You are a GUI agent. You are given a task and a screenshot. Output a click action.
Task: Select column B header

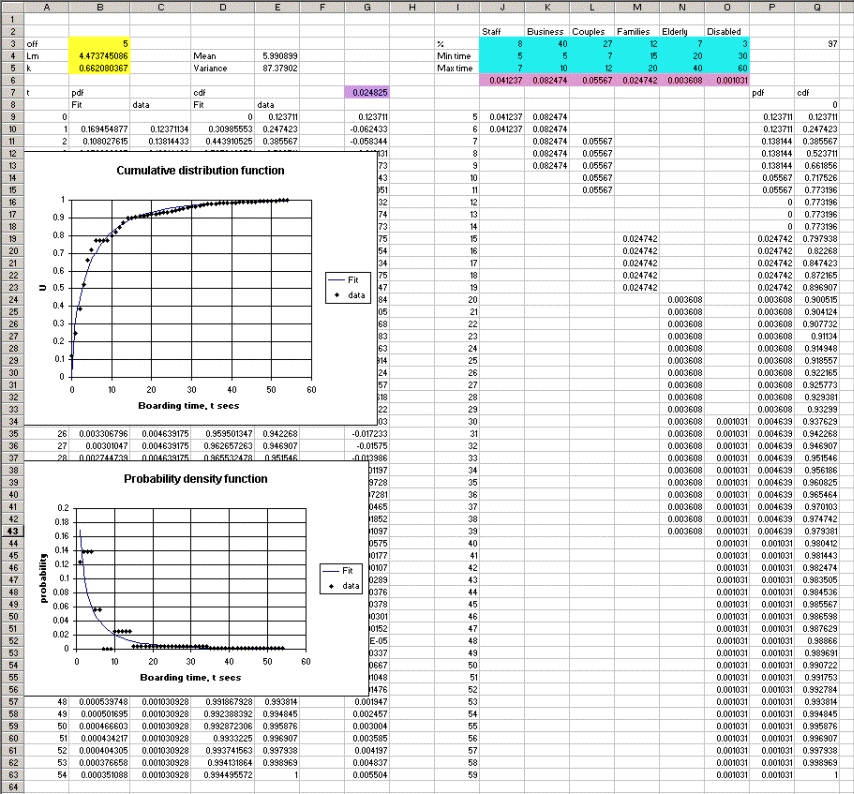pyautogui.click(x=100, y=7)
